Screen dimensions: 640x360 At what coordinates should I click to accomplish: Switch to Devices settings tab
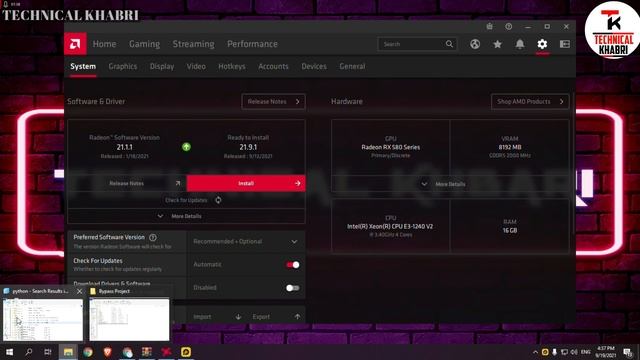pyautogui.click(x=314, y=66)
